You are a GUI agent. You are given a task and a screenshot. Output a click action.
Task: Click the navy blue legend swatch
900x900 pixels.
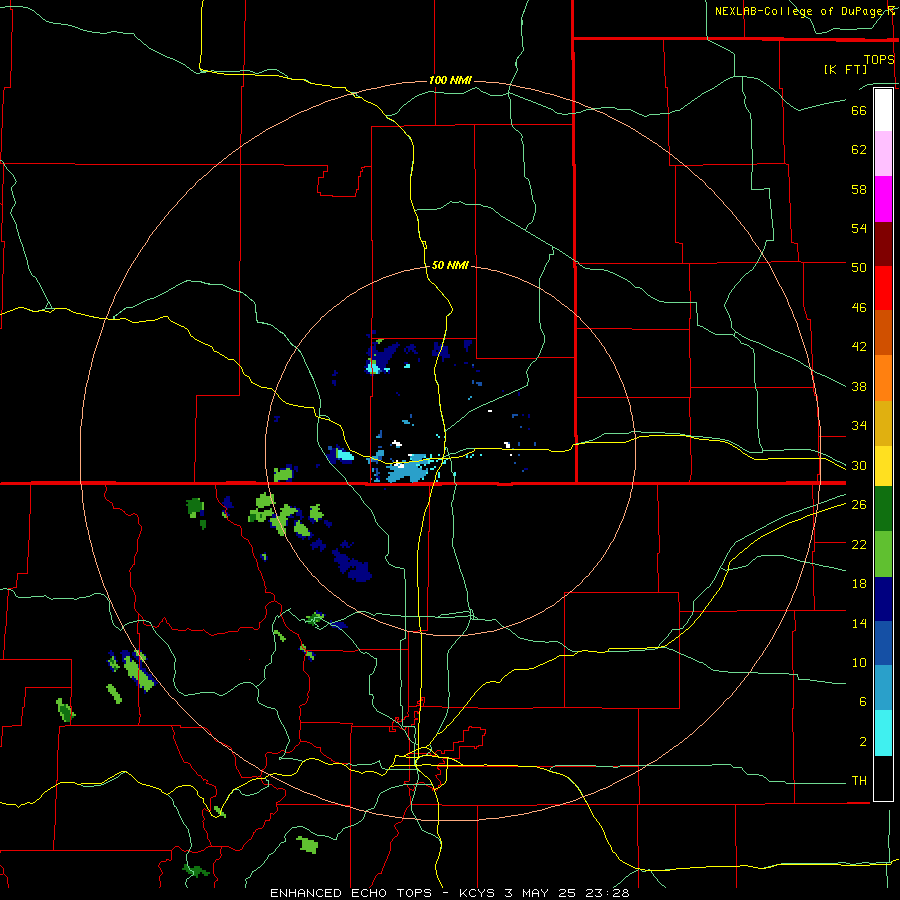coord(883,599)
